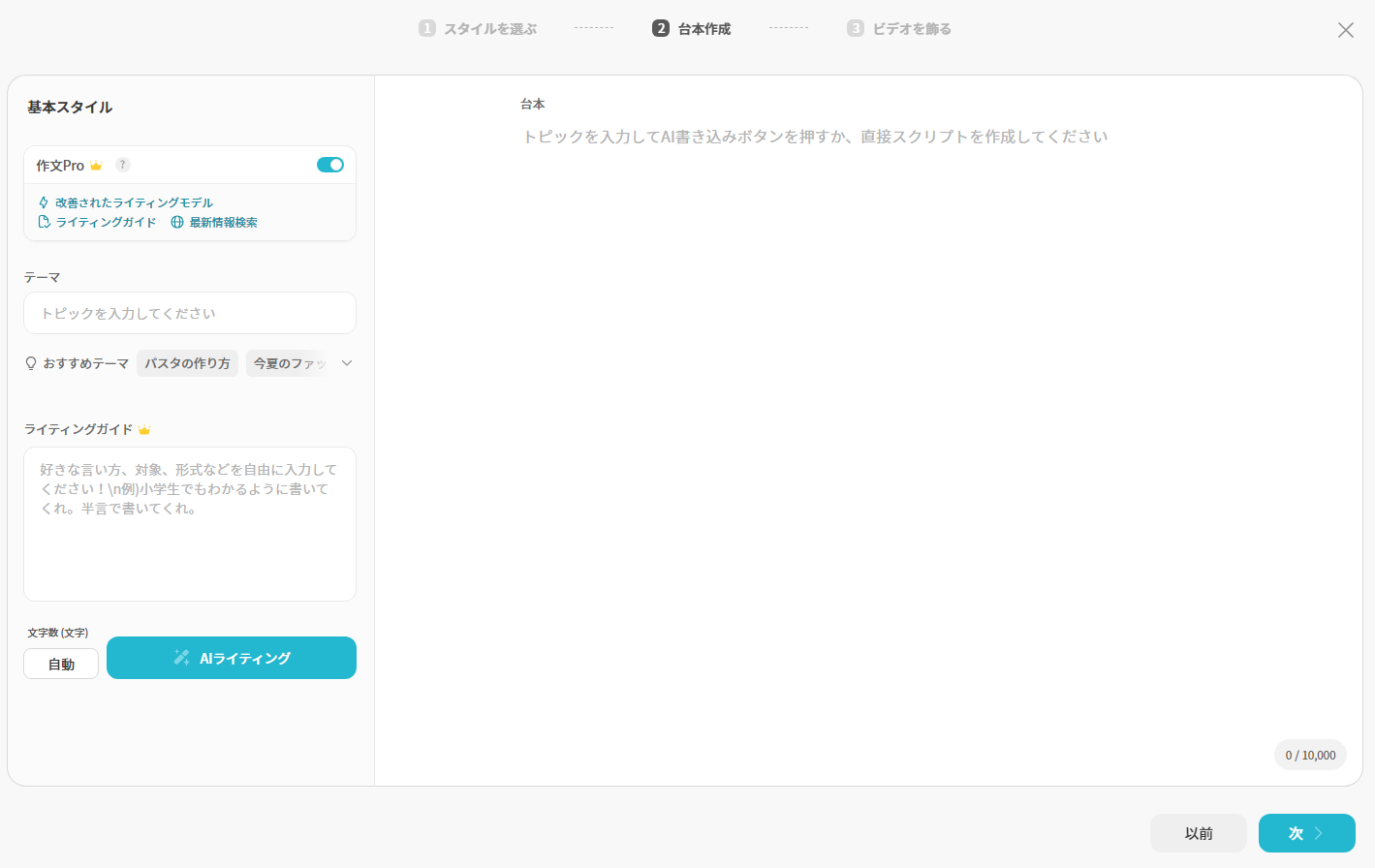Click the AIライティング button
1375x868 pixels.
(x=232, y=658)
